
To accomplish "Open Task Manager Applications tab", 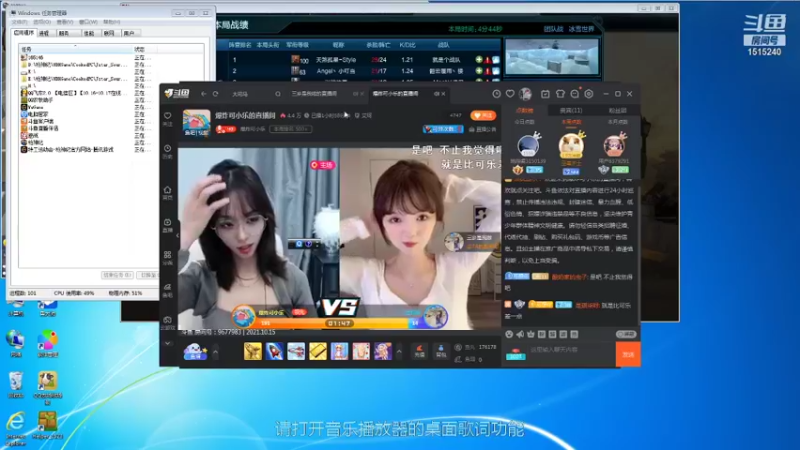I will pyautogui.click(x=24, y=33).
